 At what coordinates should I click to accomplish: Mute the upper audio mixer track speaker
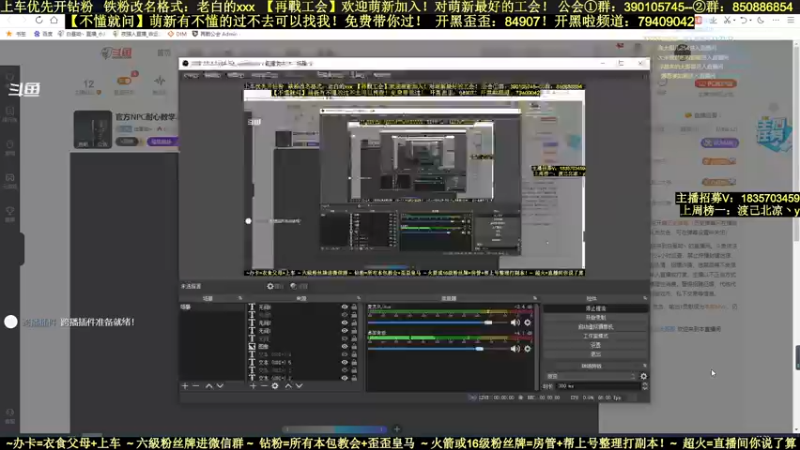pyautogui.click(x=515, y=322)
